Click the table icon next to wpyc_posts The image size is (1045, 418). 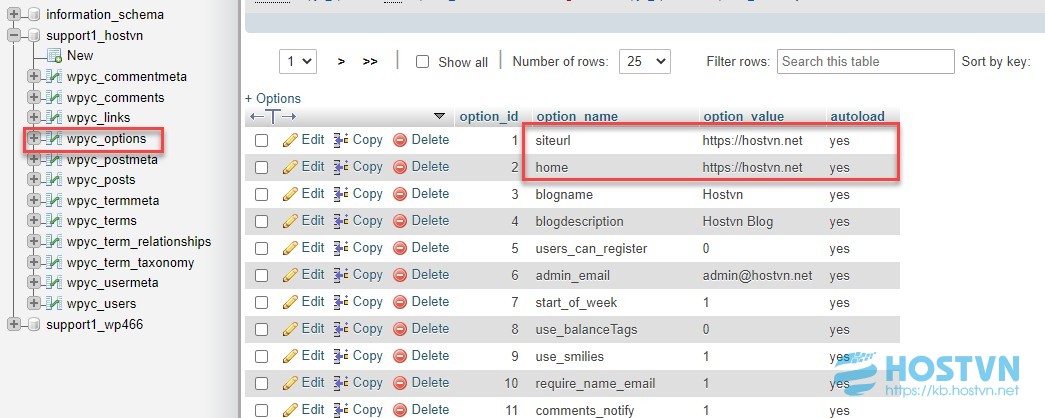54,180
